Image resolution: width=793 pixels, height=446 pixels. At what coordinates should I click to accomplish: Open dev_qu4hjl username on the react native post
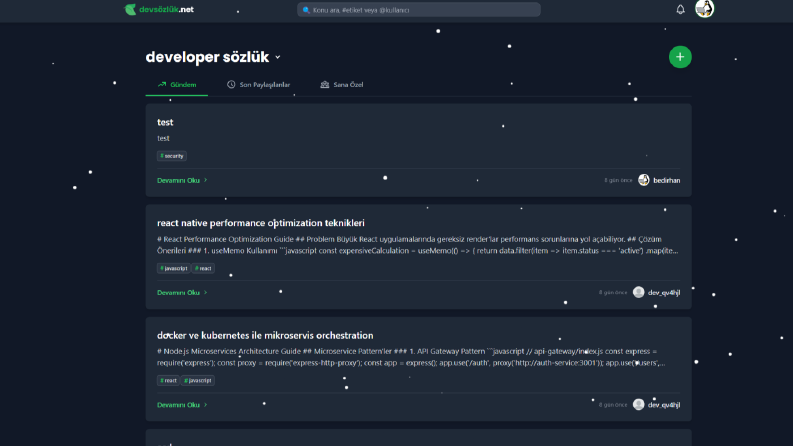(x=664, y=293)
